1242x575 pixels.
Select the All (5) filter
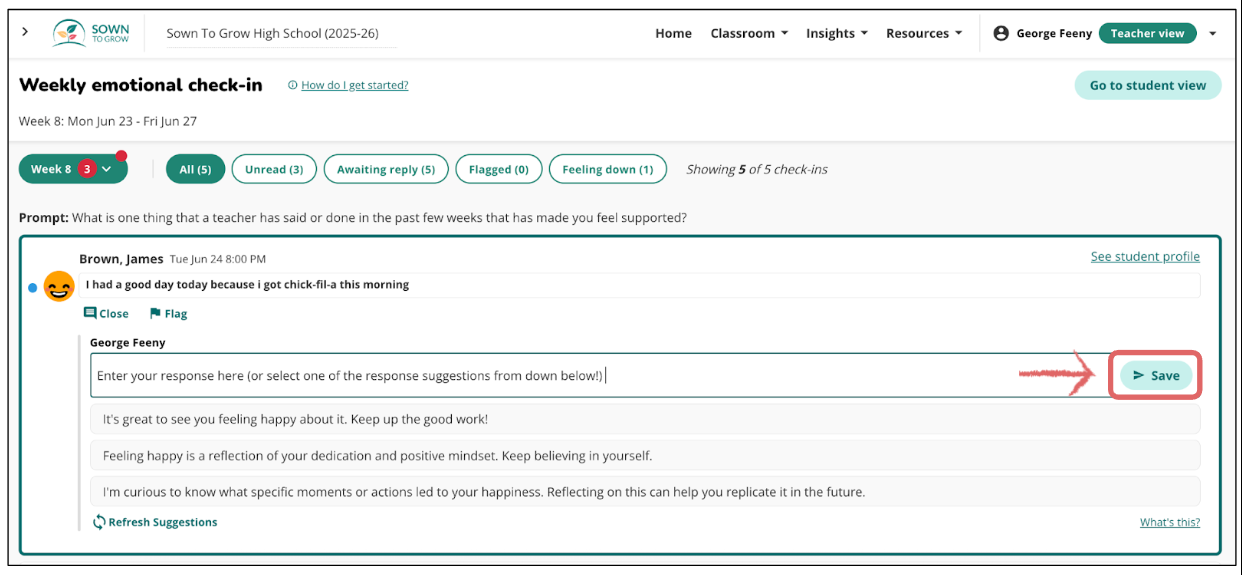point(195,169)
